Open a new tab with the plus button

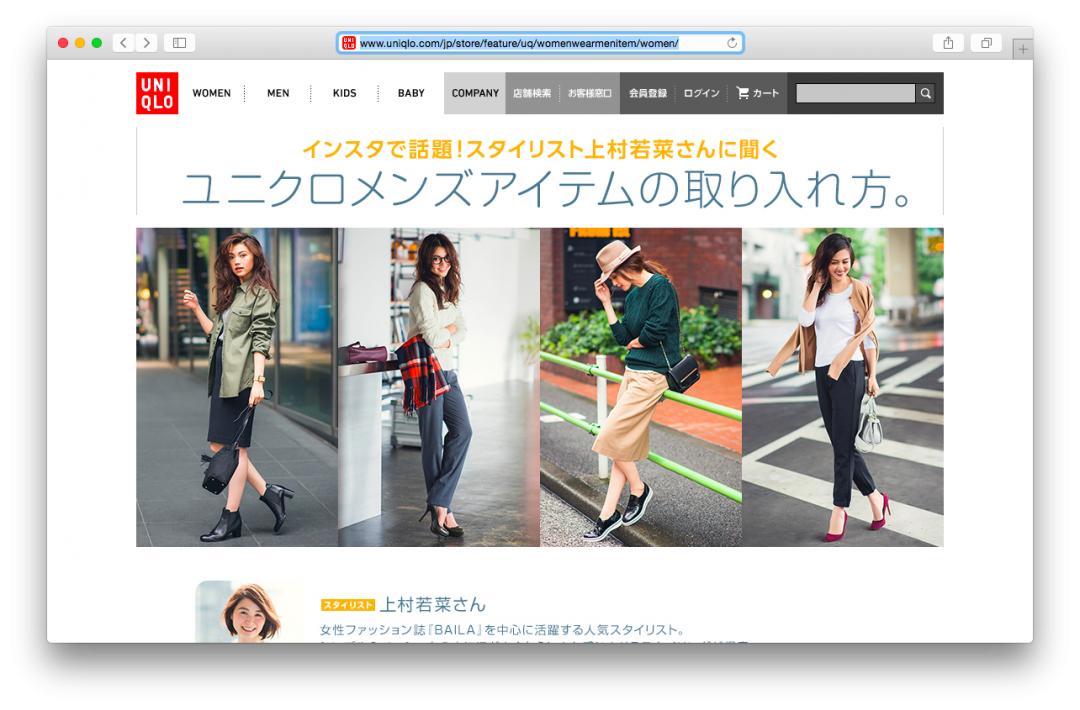pos(1022,48)
